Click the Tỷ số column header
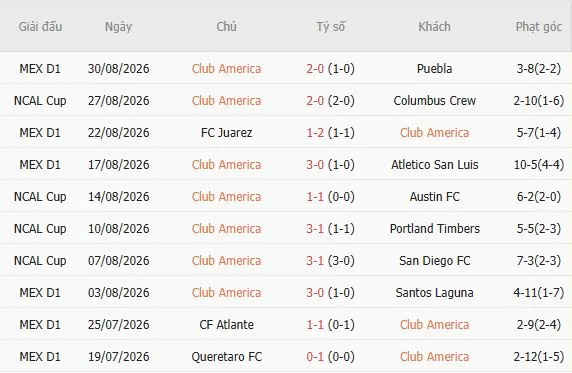 tap(331, 27)
